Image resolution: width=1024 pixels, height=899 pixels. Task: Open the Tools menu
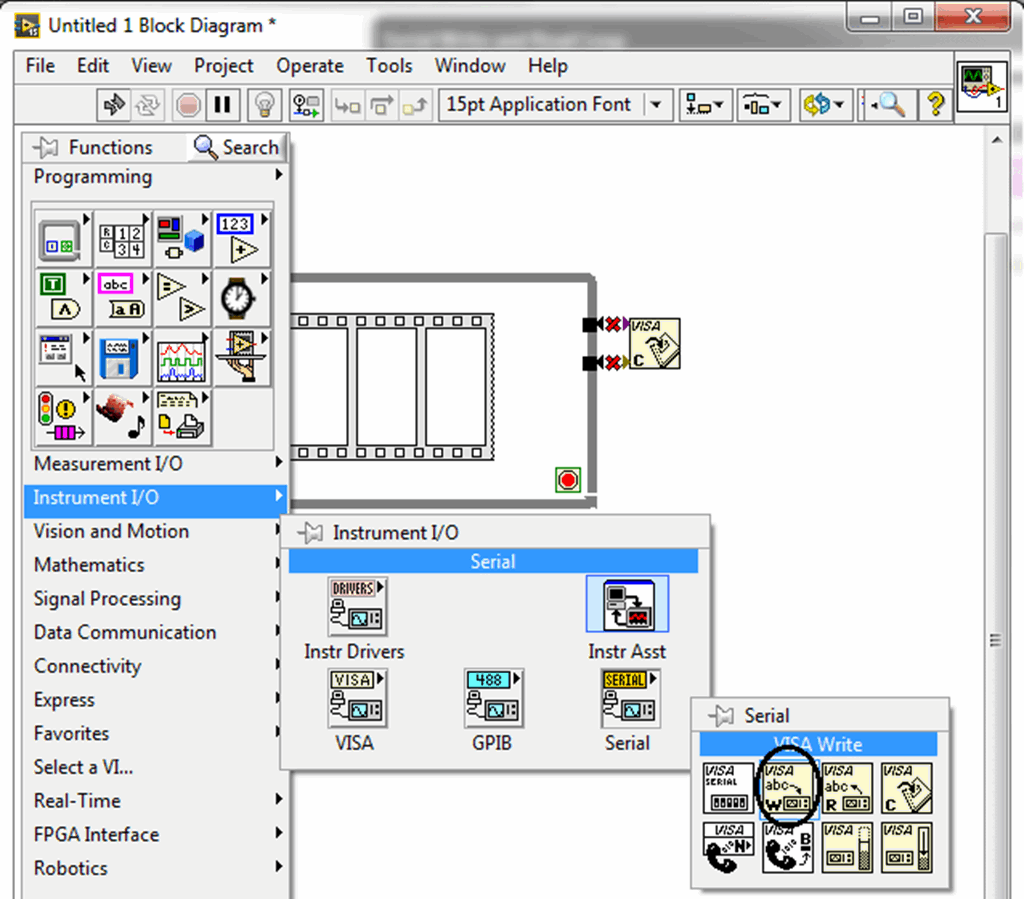click(389, 66)
